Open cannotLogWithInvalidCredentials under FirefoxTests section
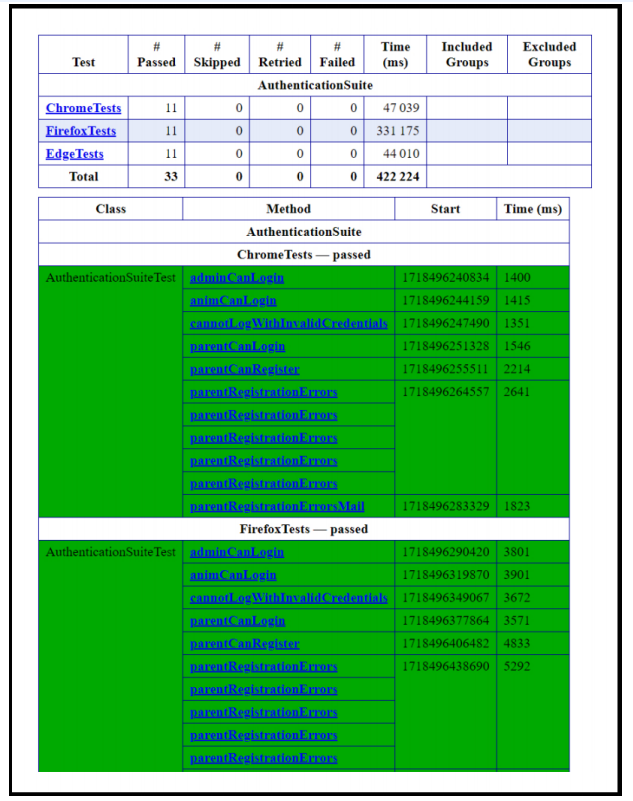The width and height of the screenshot is (633, 801). (x=289, y=598)
